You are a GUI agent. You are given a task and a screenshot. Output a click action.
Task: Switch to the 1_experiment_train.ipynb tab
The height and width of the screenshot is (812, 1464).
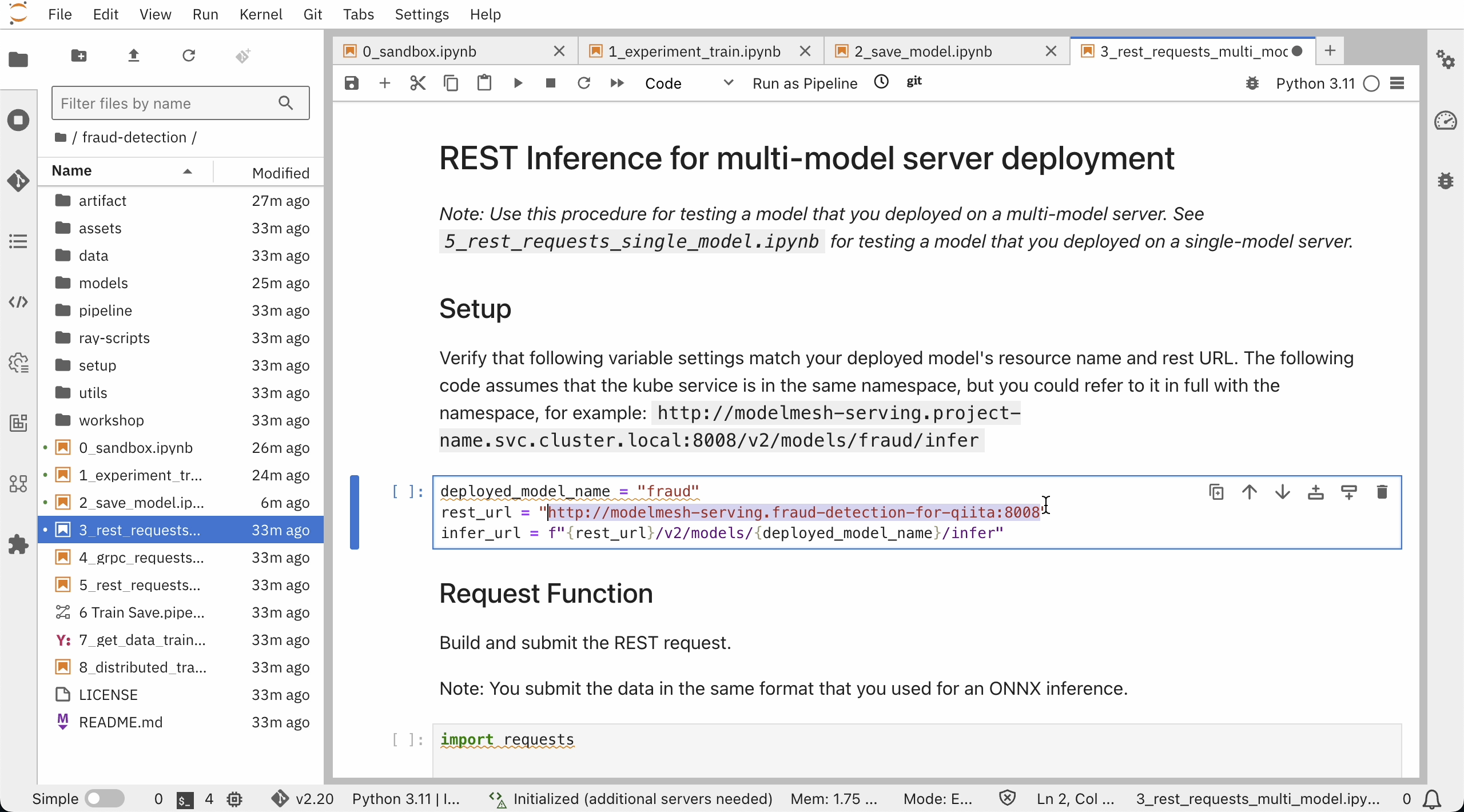coord(694,51)
